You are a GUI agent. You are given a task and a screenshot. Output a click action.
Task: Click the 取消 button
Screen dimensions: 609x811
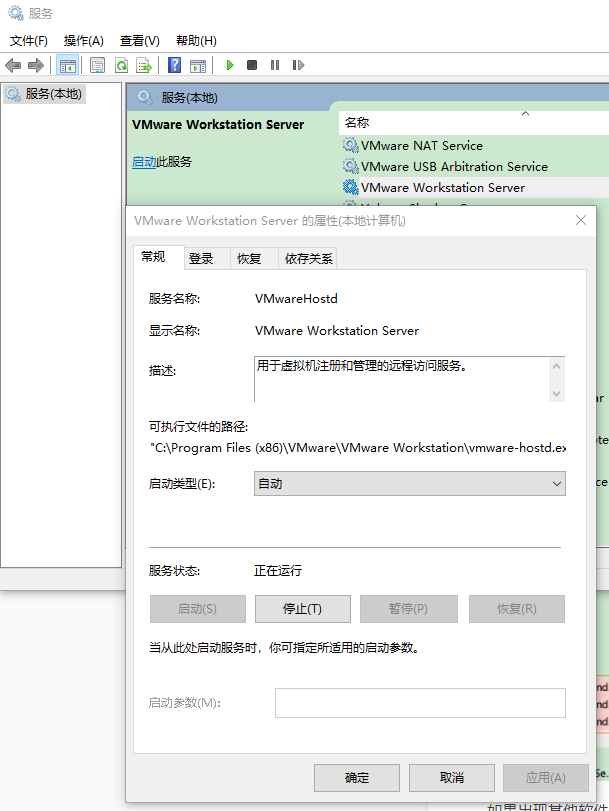click(452, 778)
